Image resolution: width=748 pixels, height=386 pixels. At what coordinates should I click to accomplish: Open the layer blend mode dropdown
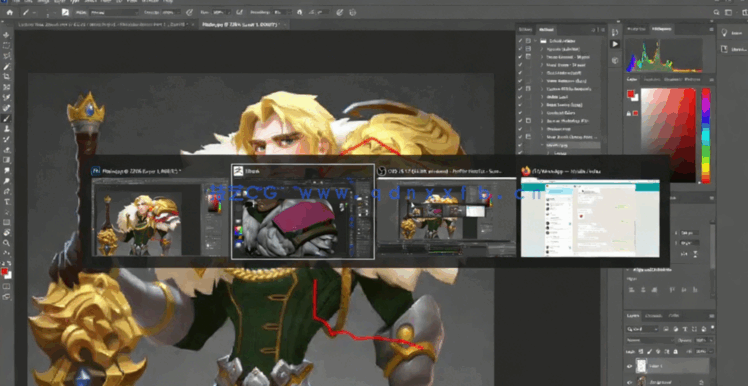coord(650,340)
